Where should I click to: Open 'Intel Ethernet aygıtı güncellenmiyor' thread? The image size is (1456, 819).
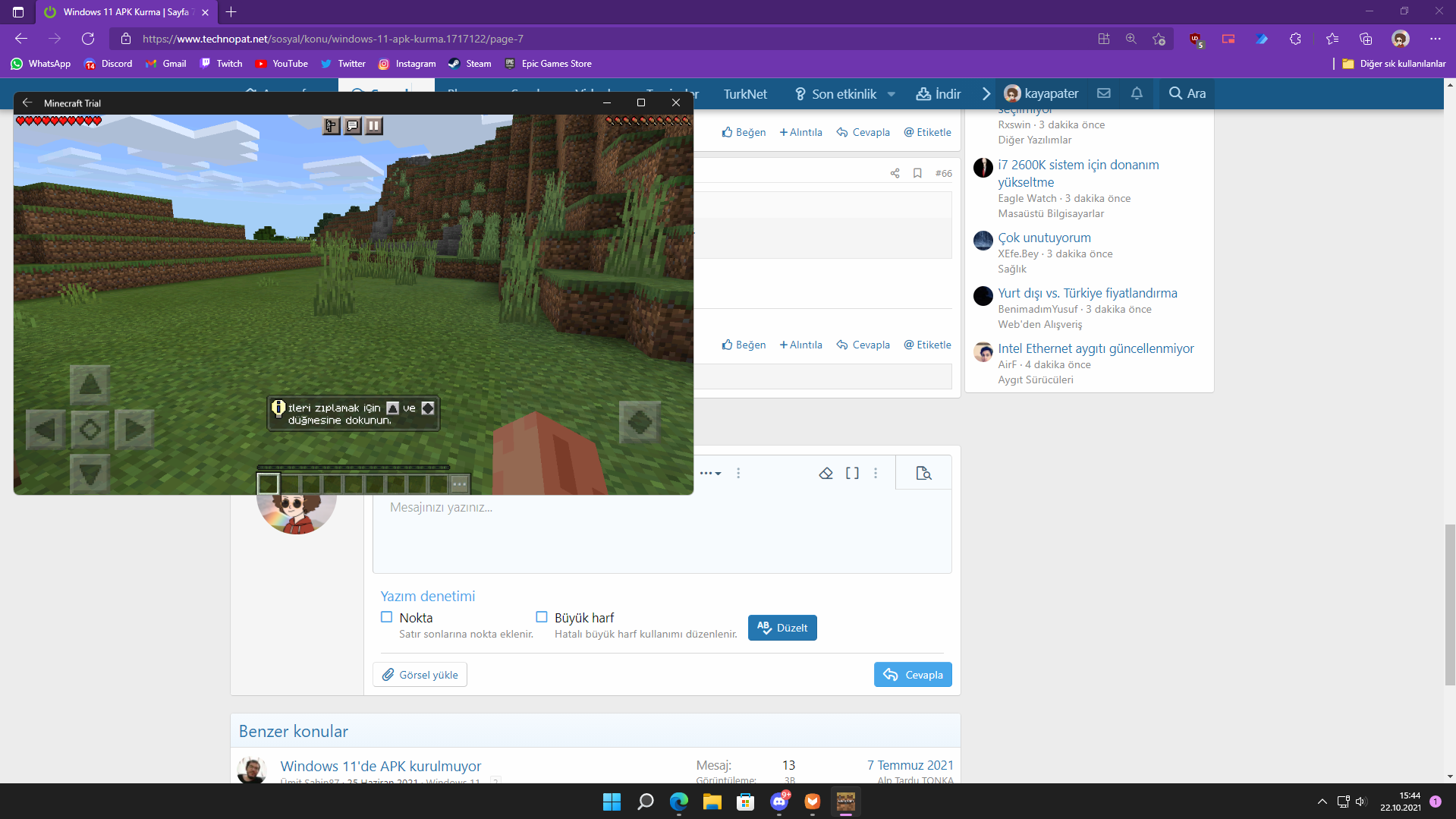(1096, 348)
